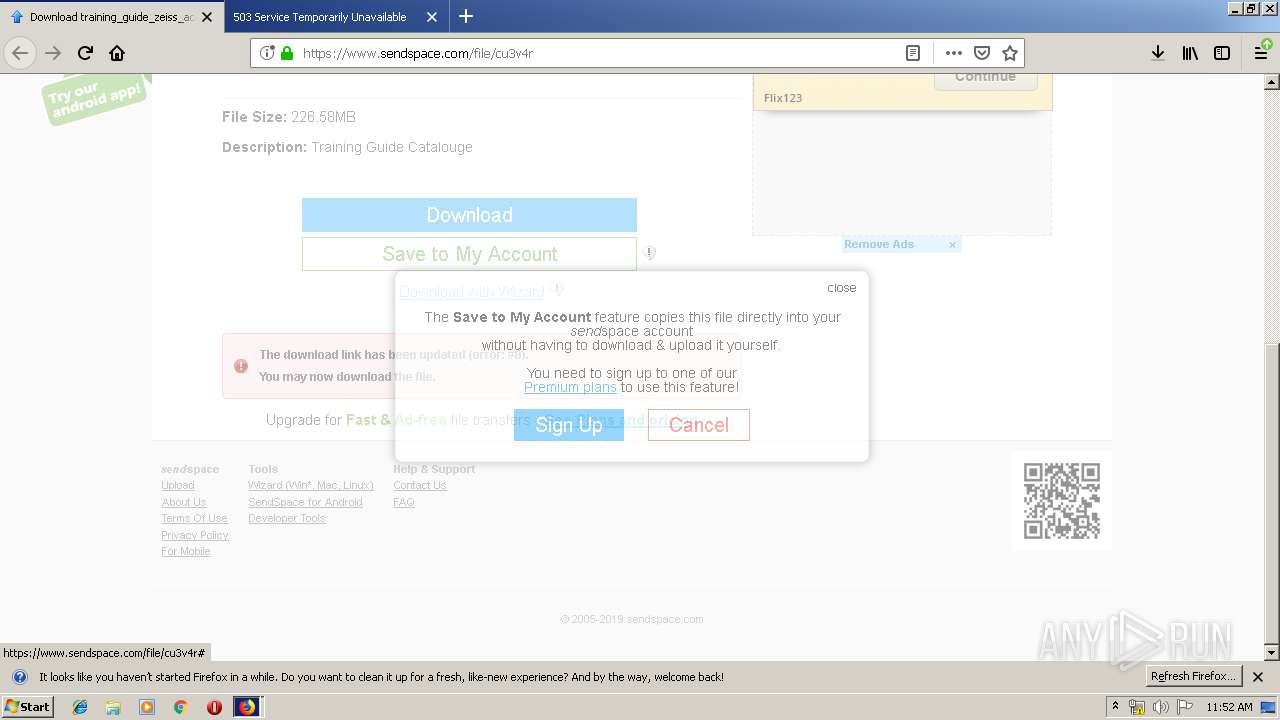Click the browser forward arrow

53,53
